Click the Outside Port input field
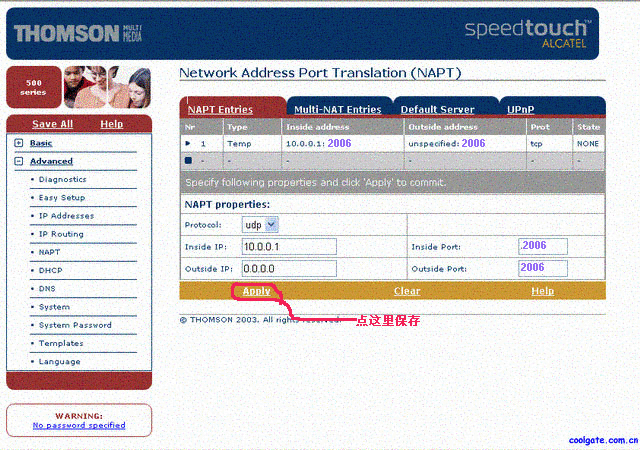 coord(543,268)
